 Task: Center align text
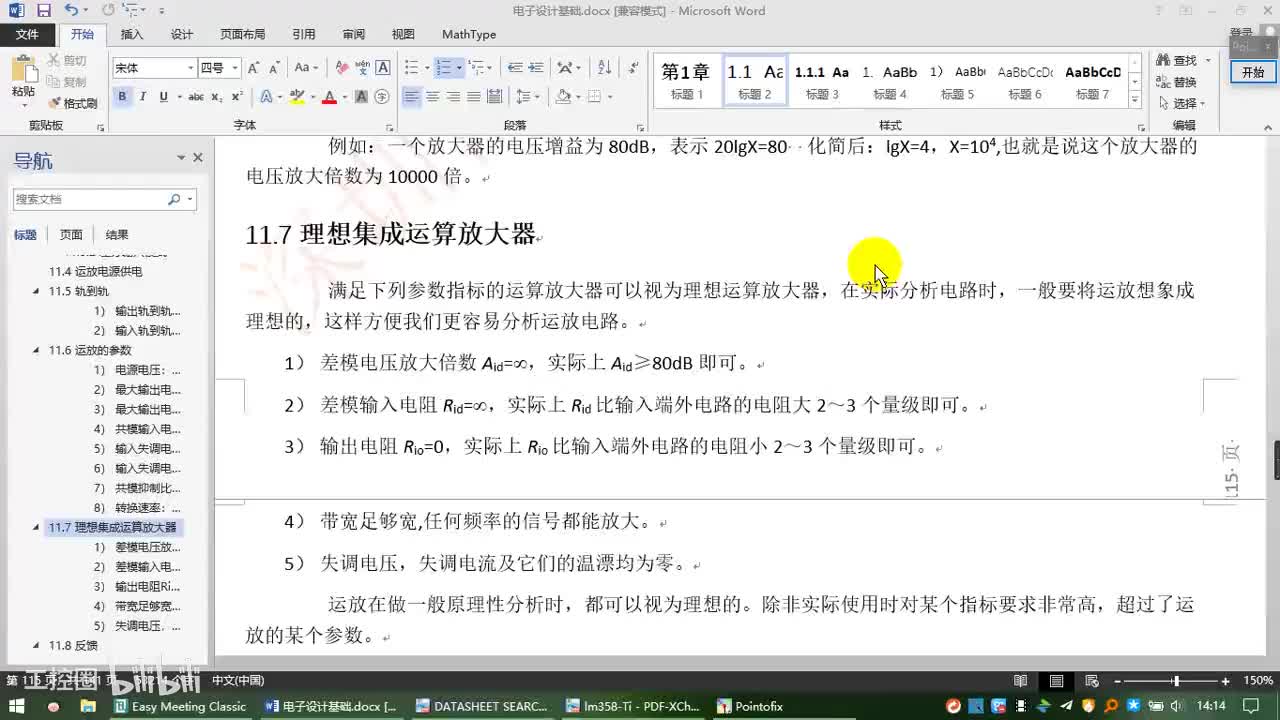coord(433,97)
